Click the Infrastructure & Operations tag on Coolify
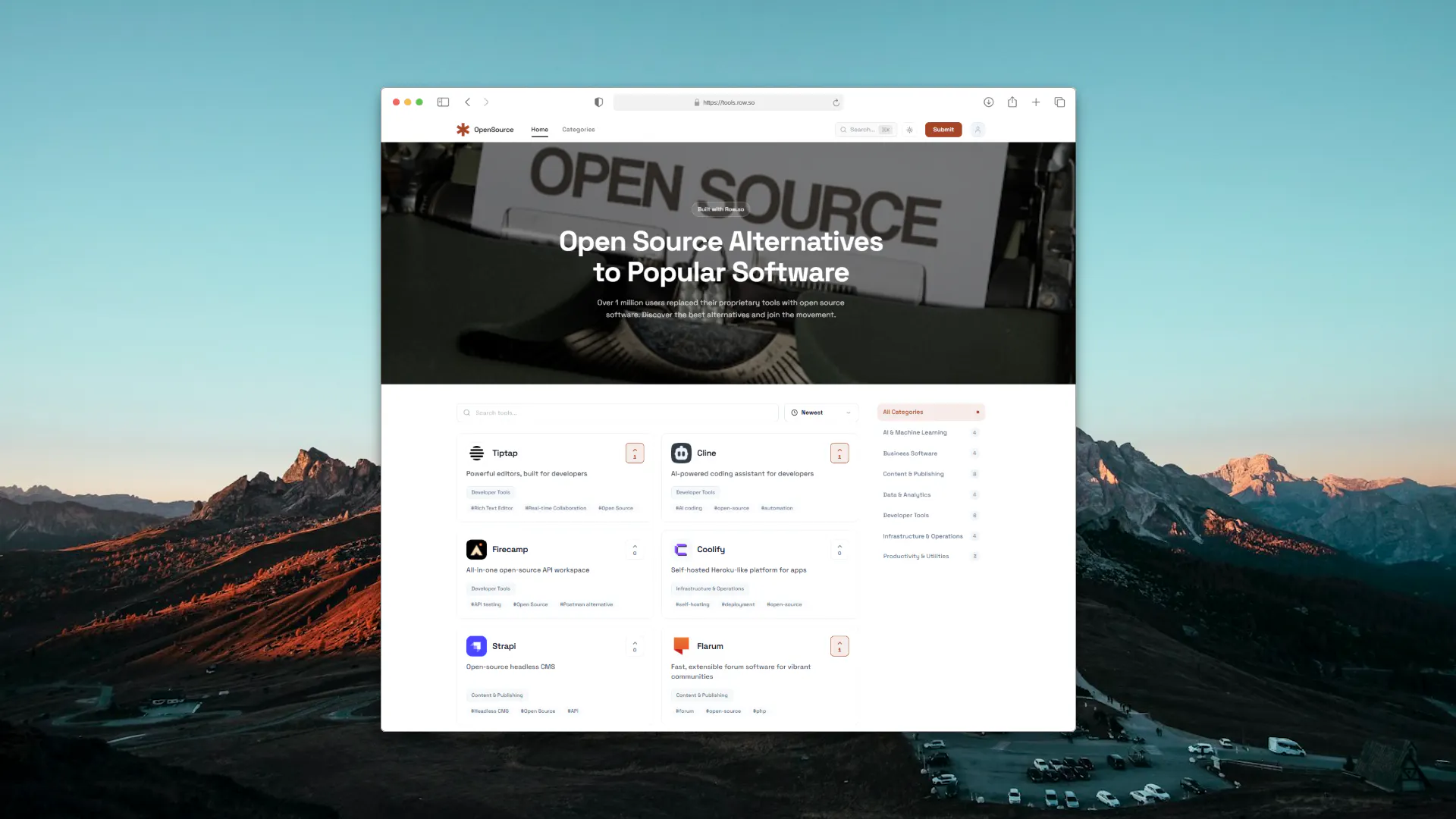Image resolution: width=1456 pixels, height=819 pixels. coord(710,589)
